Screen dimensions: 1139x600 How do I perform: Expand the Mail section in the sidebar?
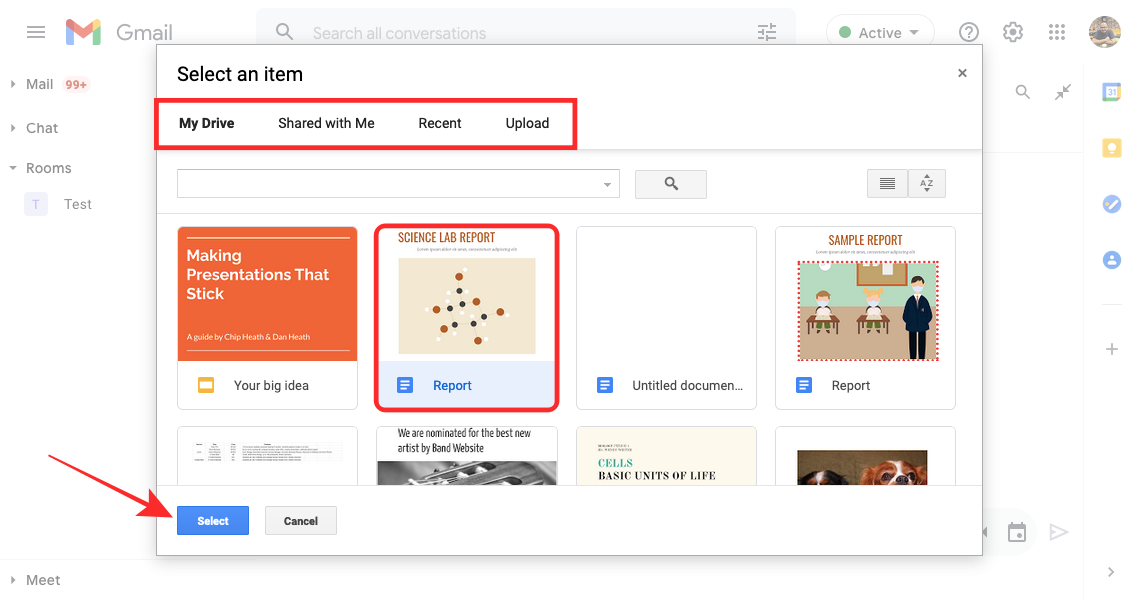13,85
